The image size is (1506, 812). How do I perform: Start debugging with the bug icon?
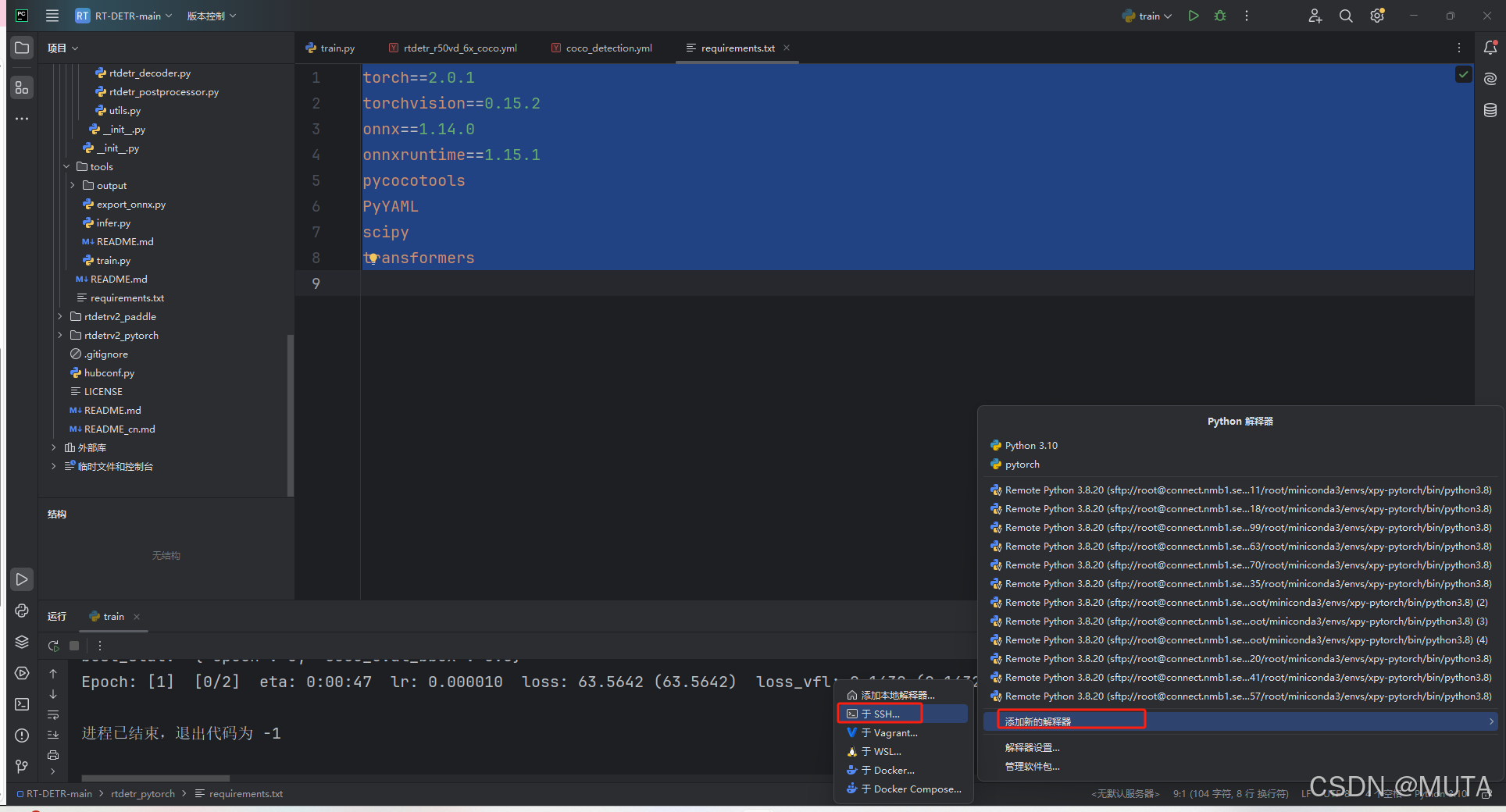(1219, 16)
